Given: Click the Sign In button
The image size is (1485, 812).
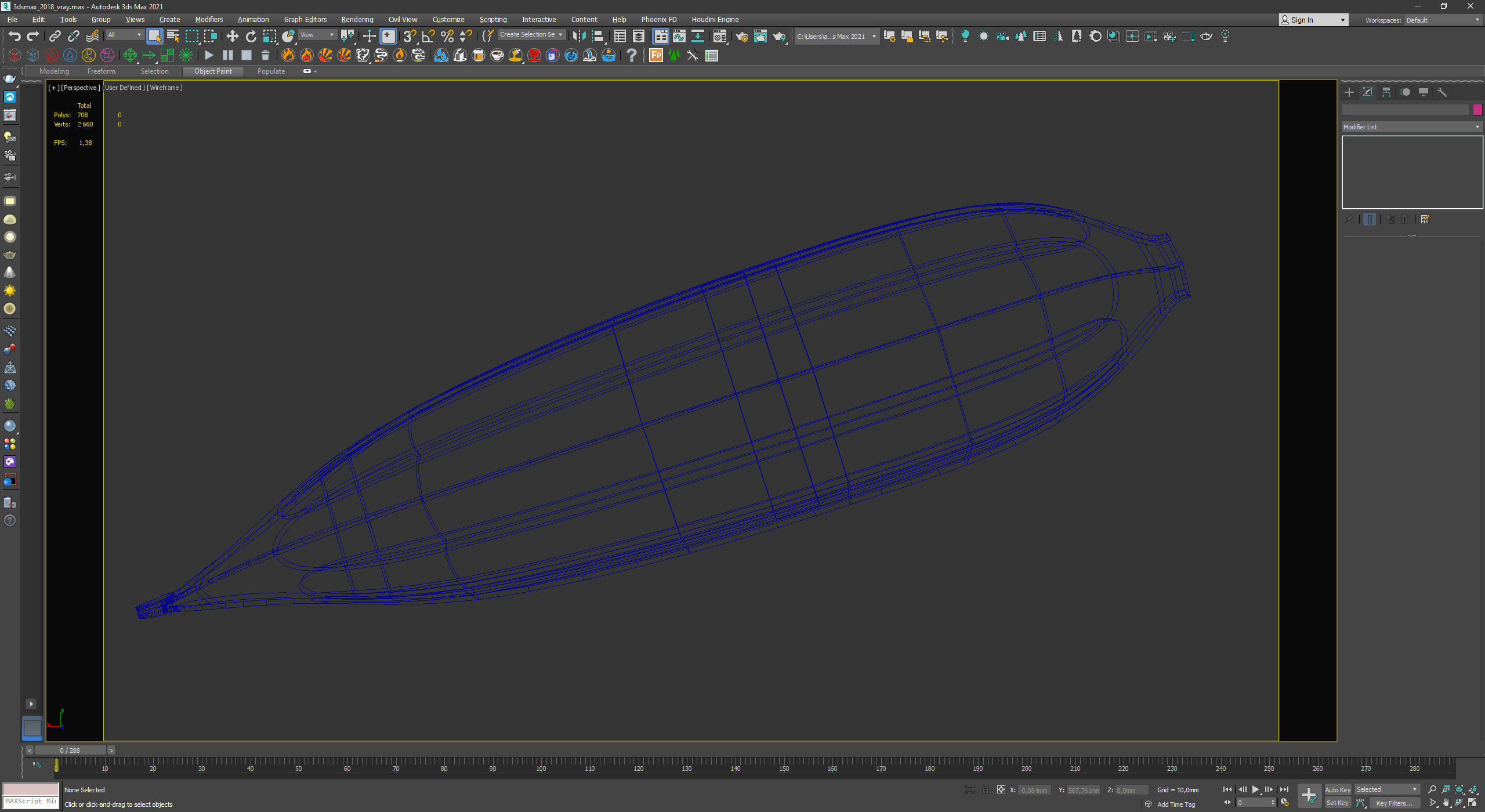Looking at the screenshot, I should (1313, 20).
